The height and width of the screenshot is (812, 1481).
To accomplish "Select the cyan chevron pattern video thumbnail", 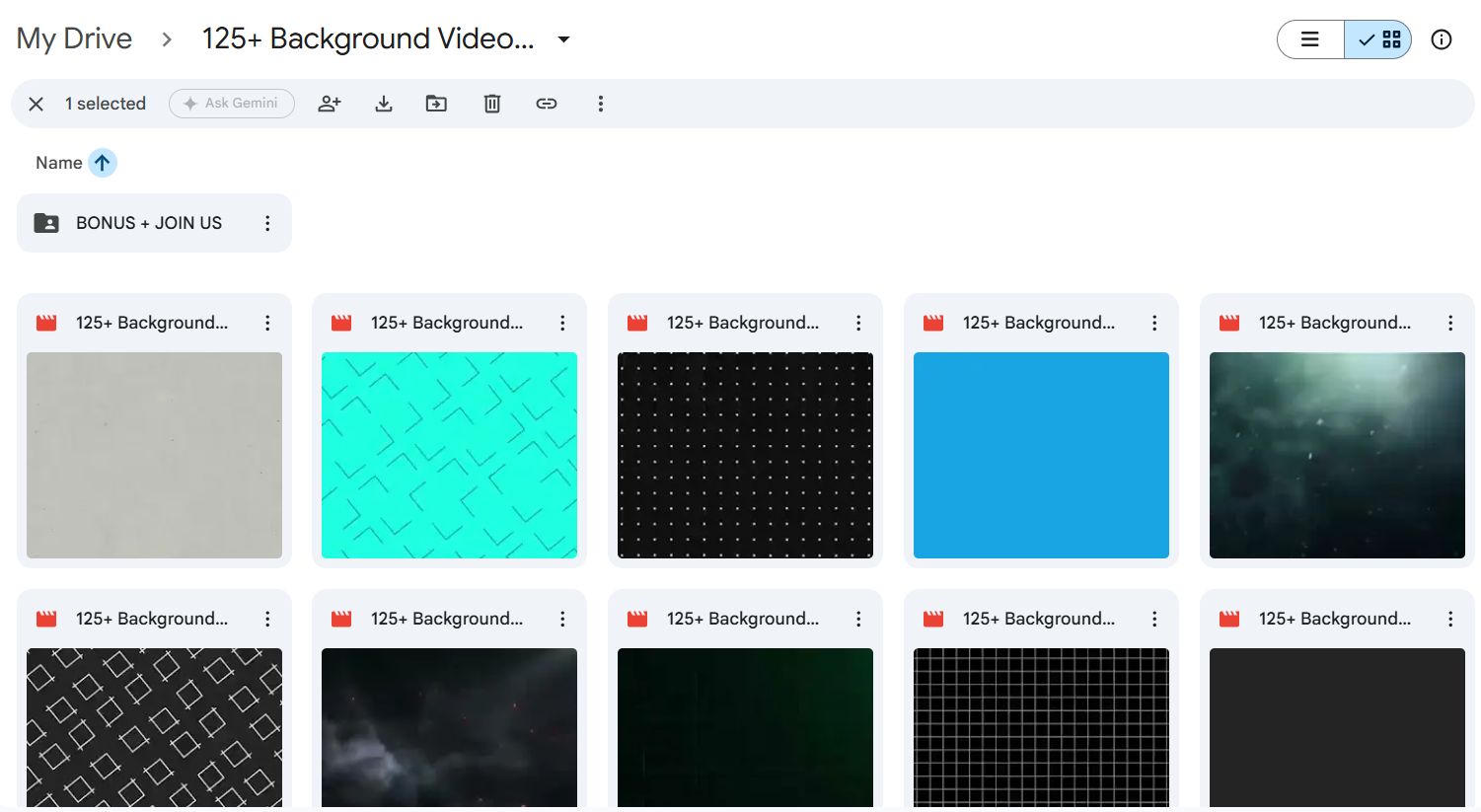I will pos(449,455).
